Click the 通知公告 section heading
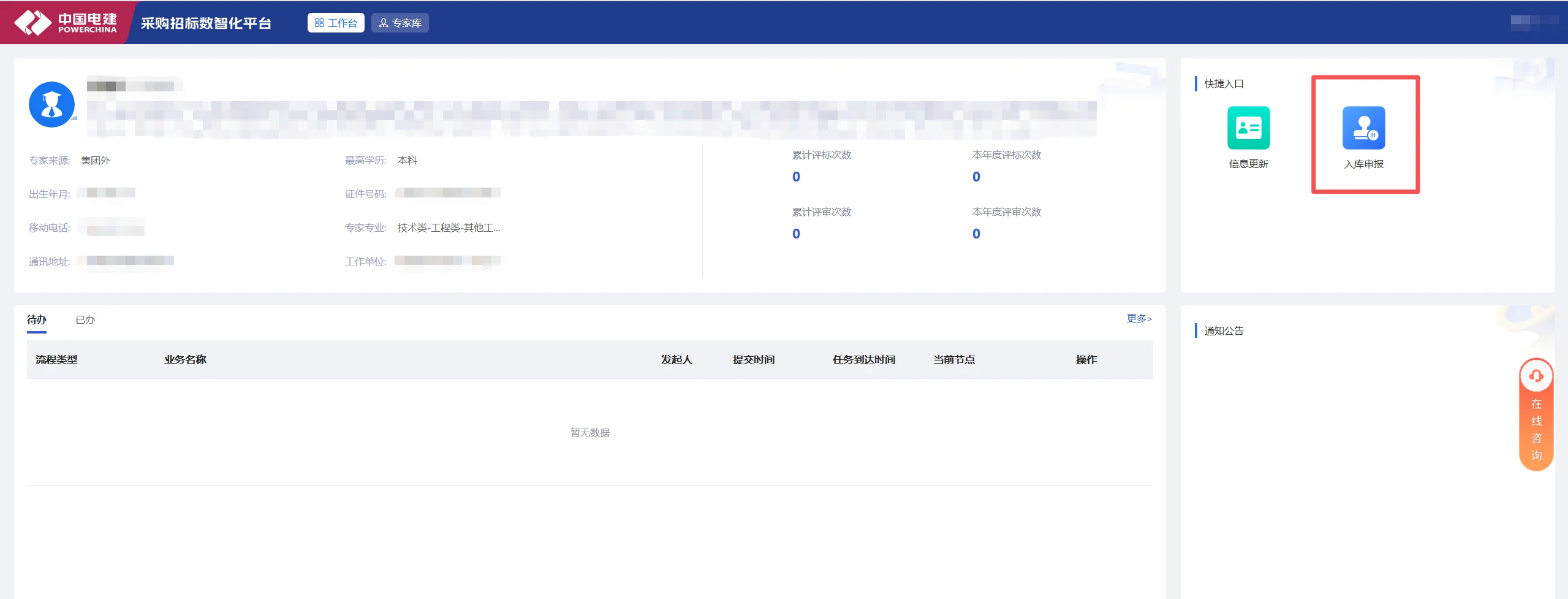 [1224, 330]
